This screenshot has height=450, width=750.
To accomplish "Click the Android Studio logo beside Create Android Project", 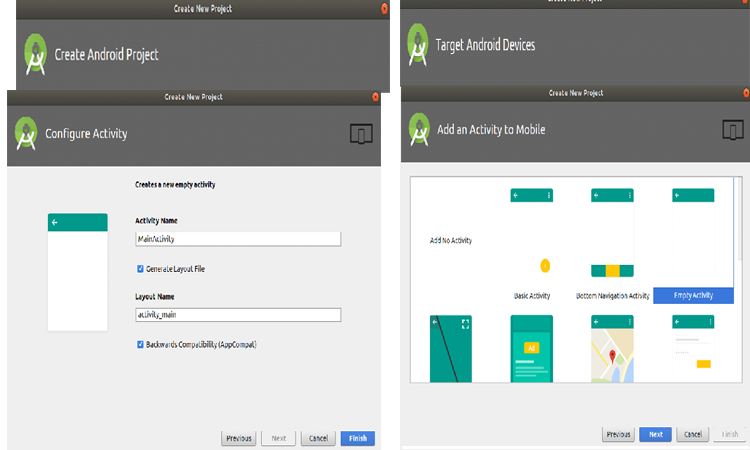I will point(37,54).
